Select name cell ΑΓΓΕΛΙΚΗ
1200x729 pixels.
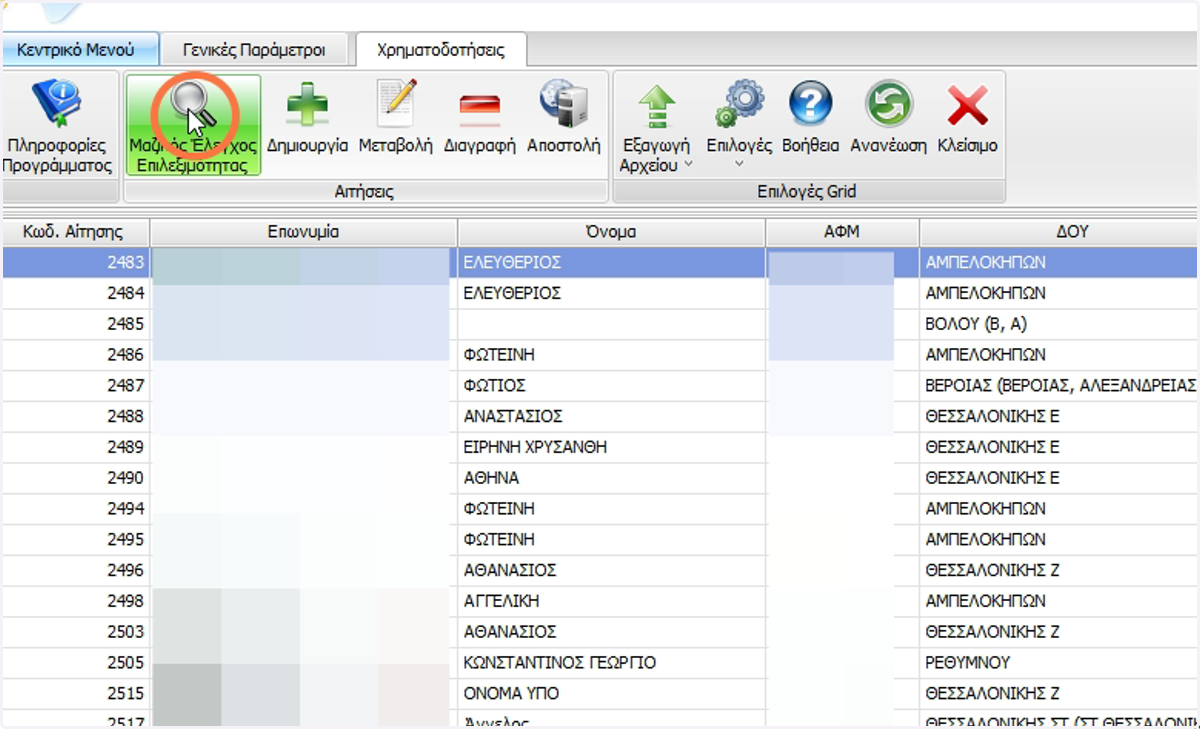coord(612,602)
